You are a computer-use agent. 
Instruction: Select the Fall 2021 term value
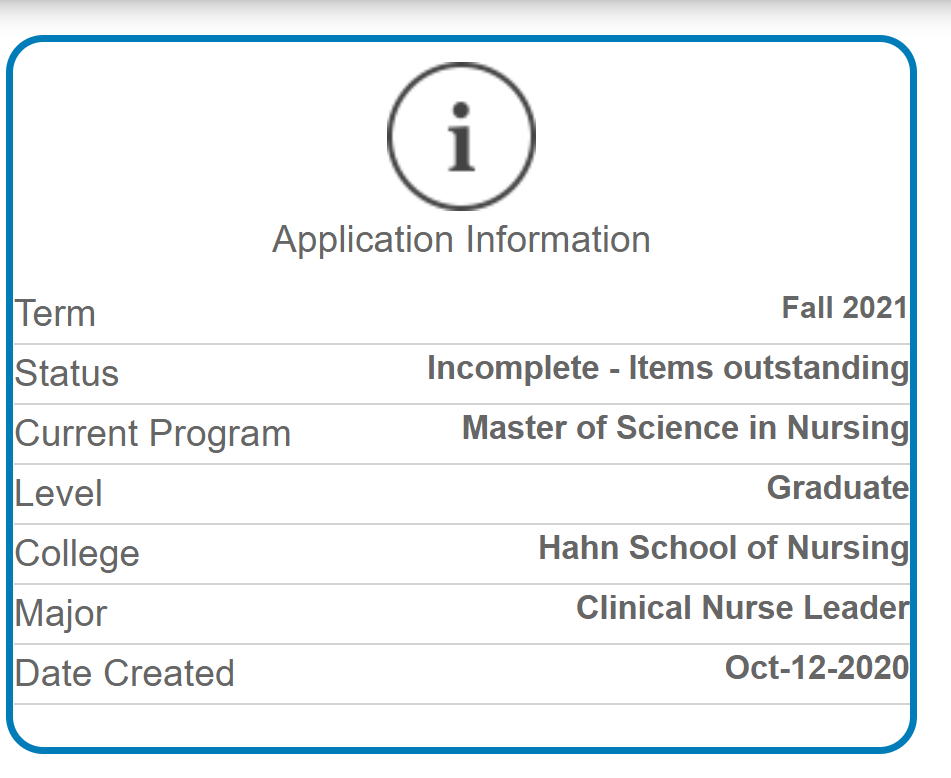click(x=844, y=307)
